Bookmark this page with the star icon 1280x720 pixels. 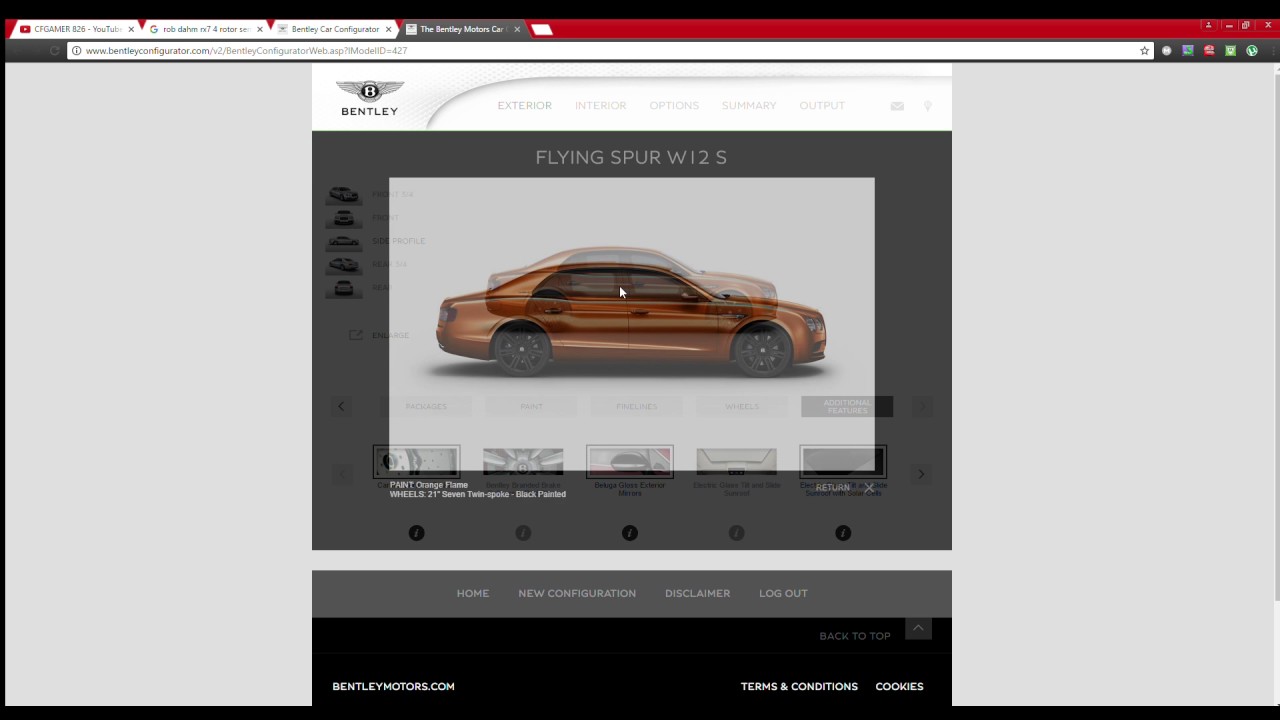(x=1145, y=51)
